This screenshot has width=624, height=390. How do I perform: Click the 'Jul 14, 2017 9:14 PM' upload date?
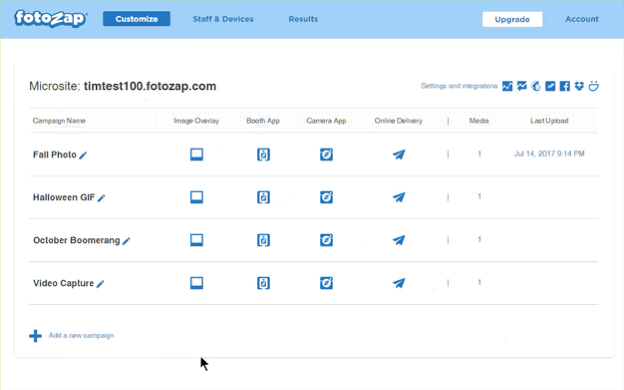549,154
